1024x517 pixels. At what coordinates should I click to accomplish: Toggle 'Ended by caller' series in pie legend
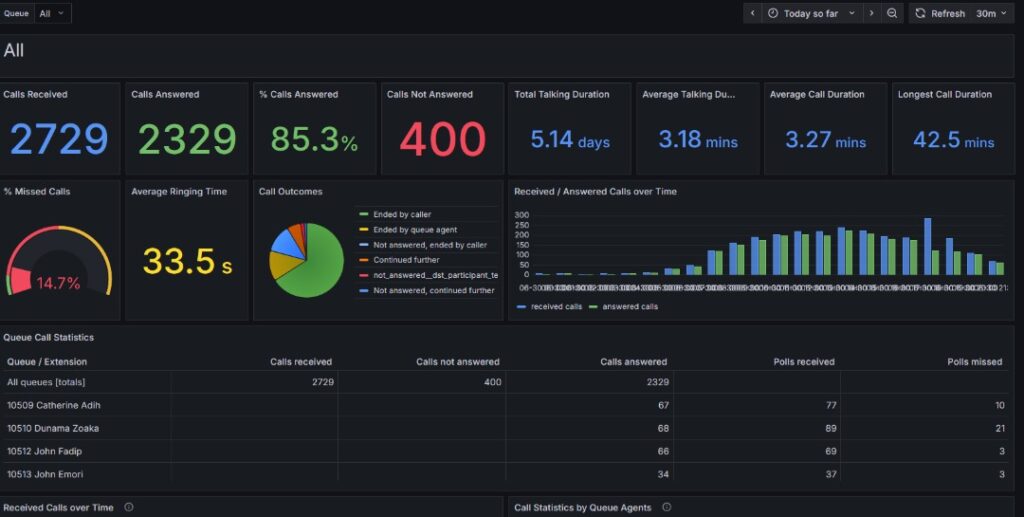pyautogui.click(x=402, y=214)
